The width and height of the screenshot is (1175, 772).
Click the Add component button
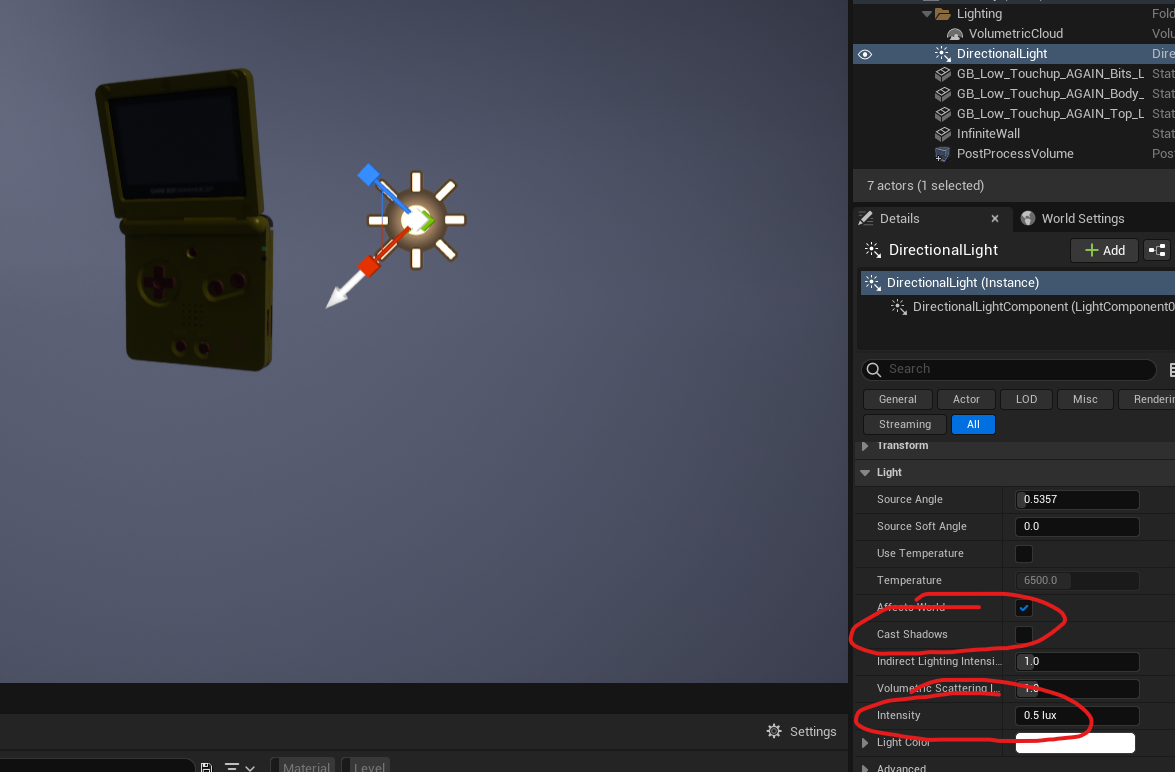pos(1105,250)
